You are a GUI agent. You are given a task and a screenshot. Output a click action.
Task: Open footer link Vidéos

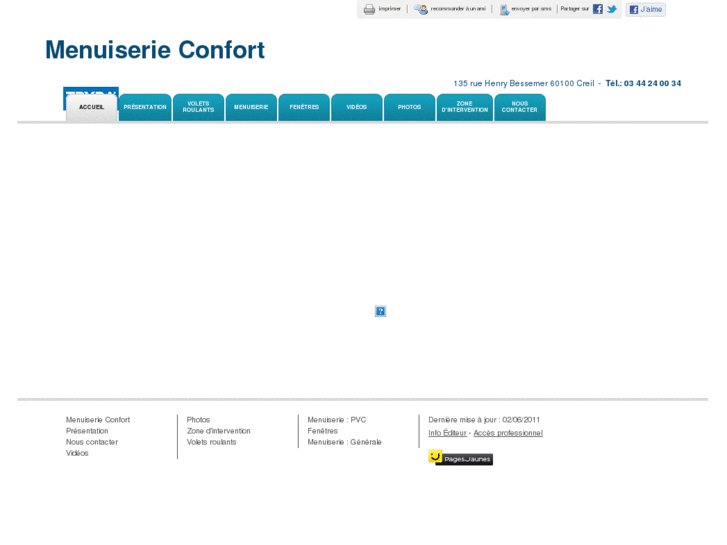click(77, 453)
